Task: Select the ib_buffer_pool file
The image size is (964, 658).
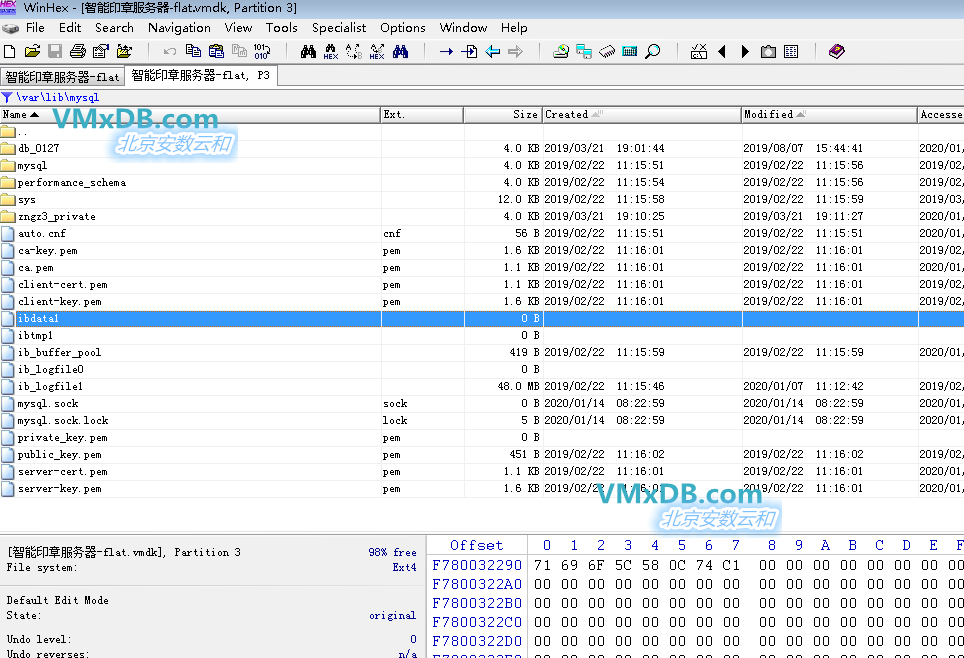Action: pyautogui.click(x=59, y=352)
